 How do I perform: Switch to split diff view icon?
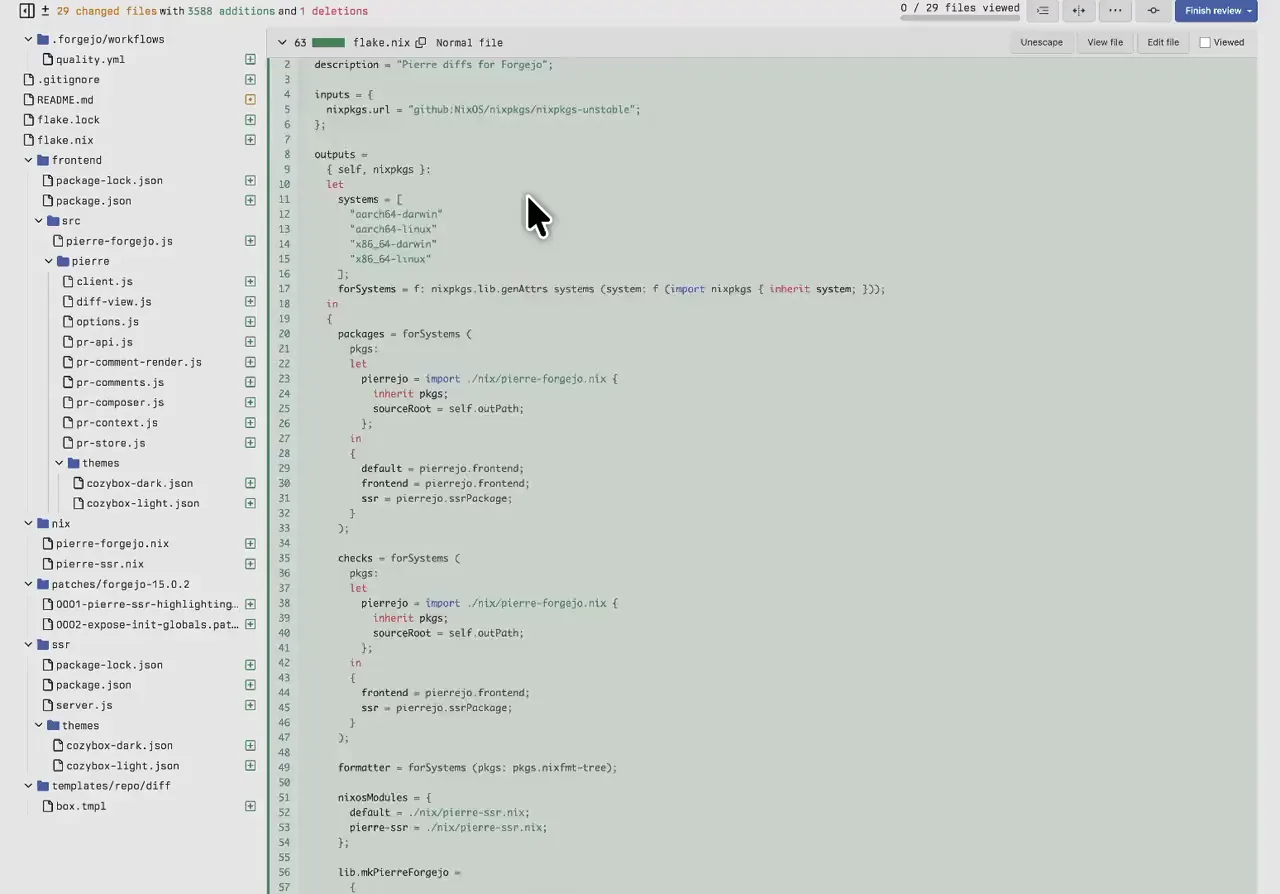(1079, 11)
